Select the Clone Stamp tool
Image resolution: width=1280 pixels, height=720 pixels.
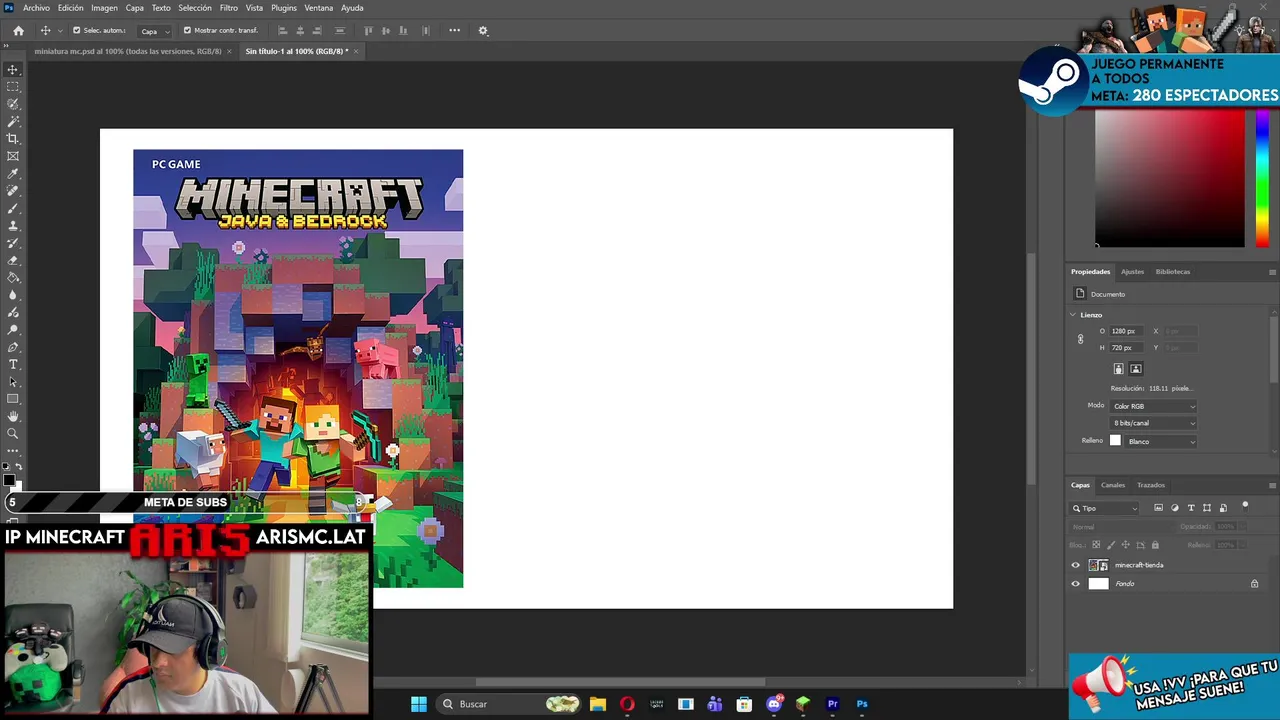[13, 226]
